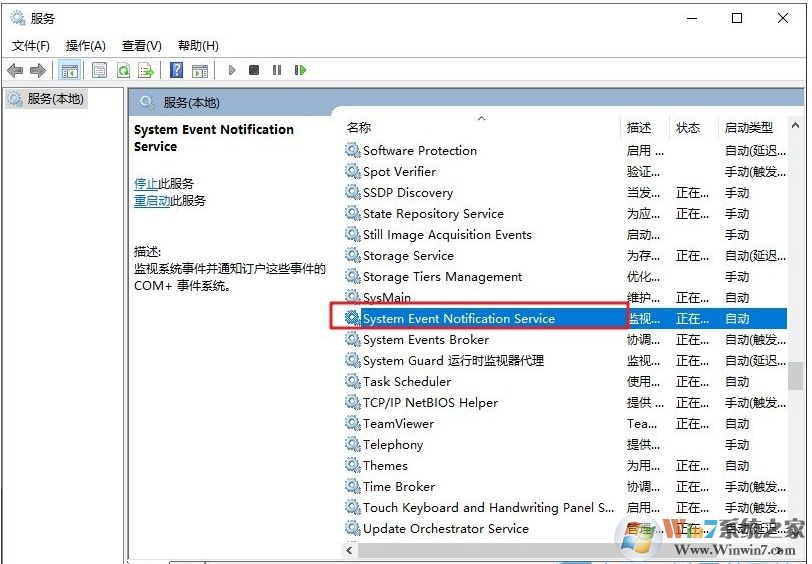Maximize the 服务 window
The height and width of the screenshot is (564, 812).
(737, 18)
